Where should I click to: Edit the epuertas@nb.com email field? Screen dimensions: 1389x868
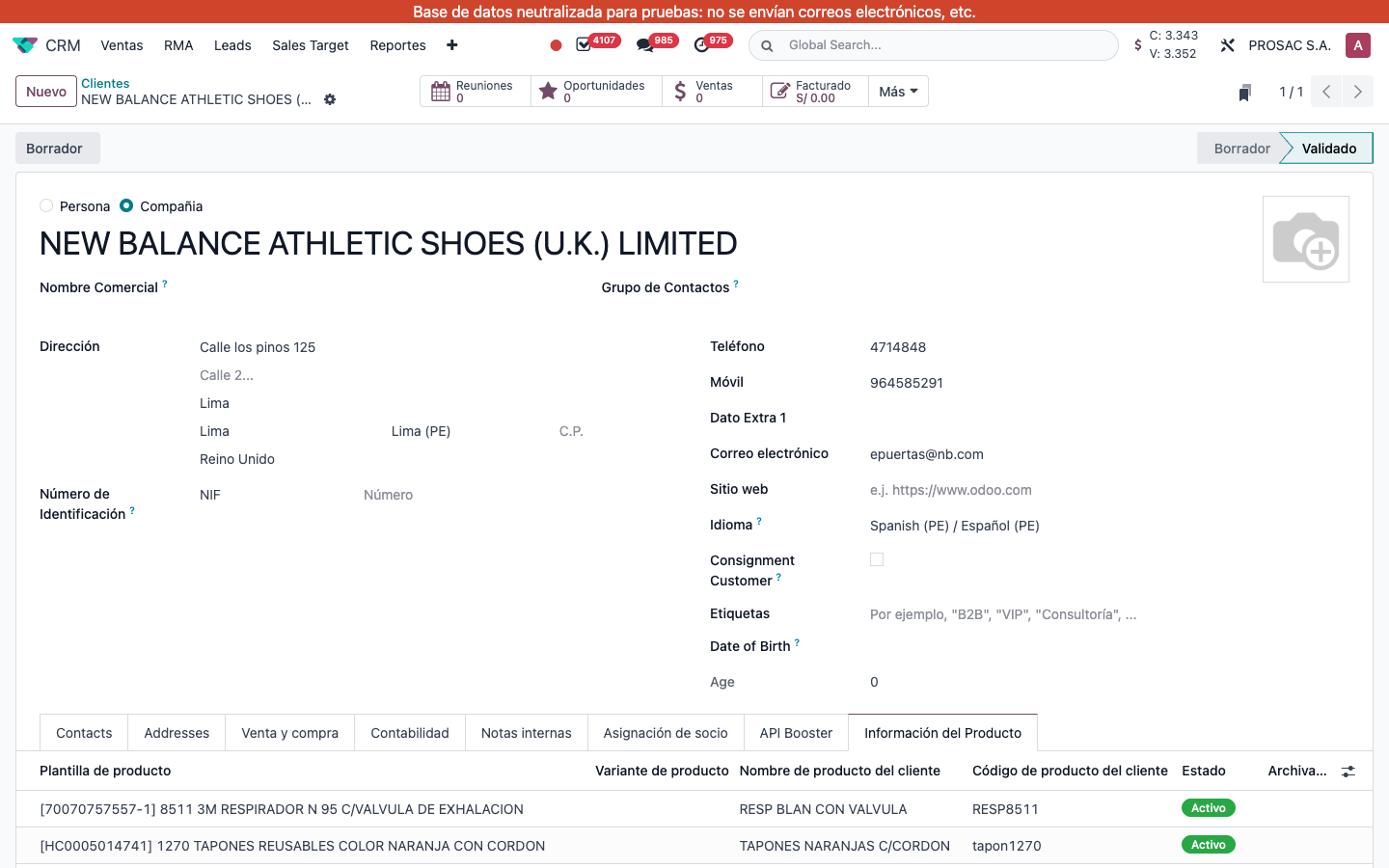pos(1107,454)
